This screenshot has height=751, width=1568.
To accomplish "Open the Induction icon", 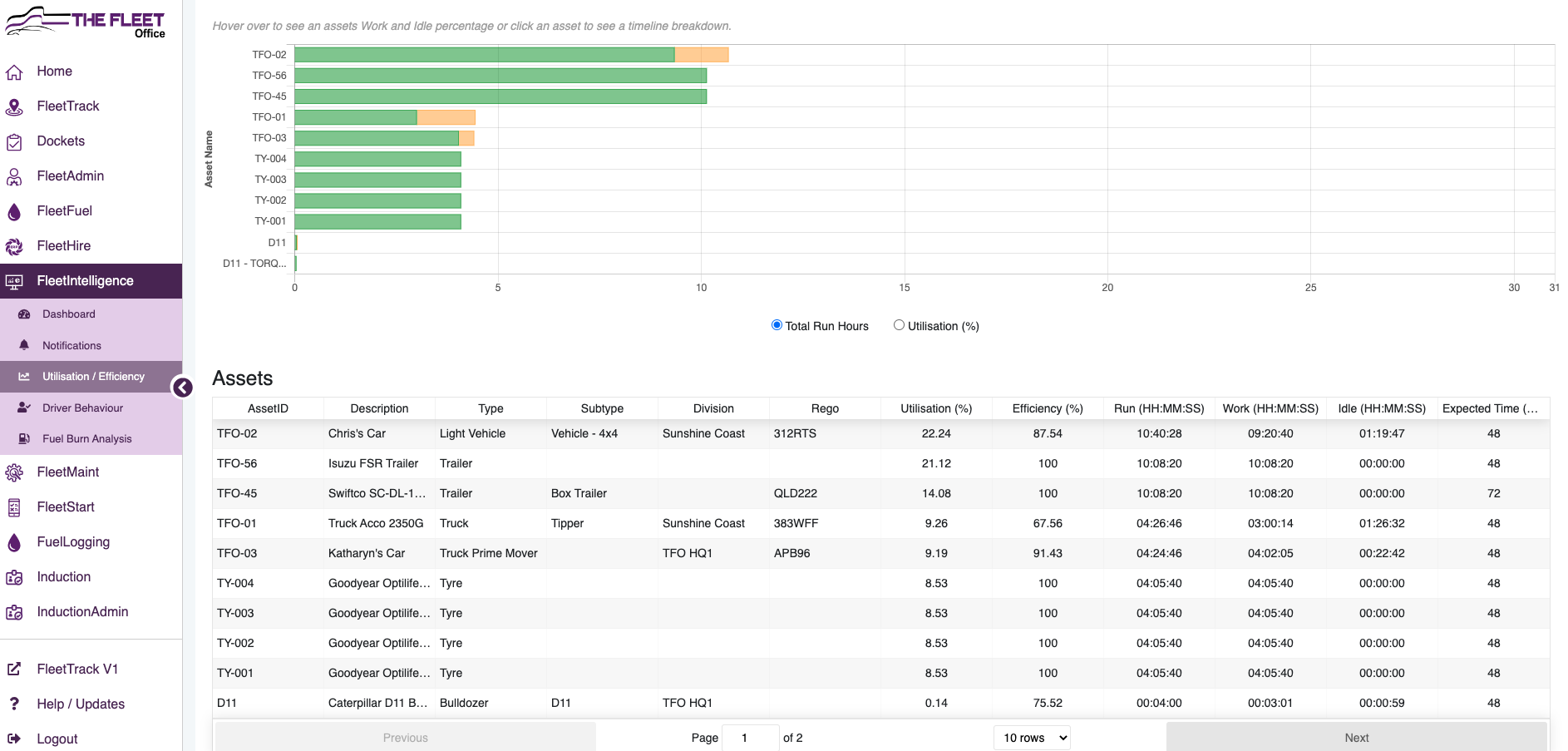I will pos(15,576).
